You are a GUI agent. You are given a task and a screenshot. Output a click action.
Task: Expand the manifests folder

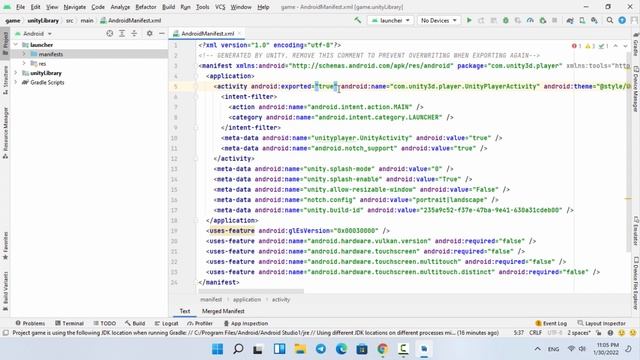pyautogui.click(x=24, y=54)
